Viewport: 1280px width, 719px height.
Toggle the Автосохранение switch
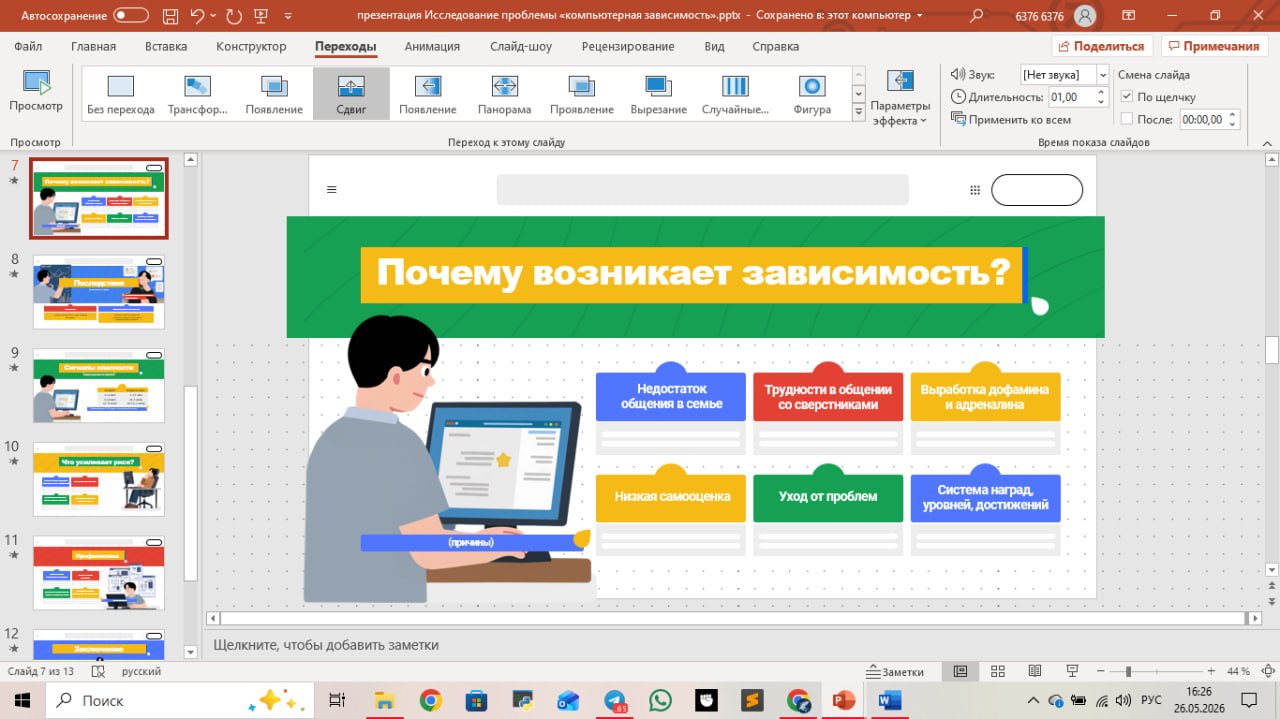coord(131,16)
